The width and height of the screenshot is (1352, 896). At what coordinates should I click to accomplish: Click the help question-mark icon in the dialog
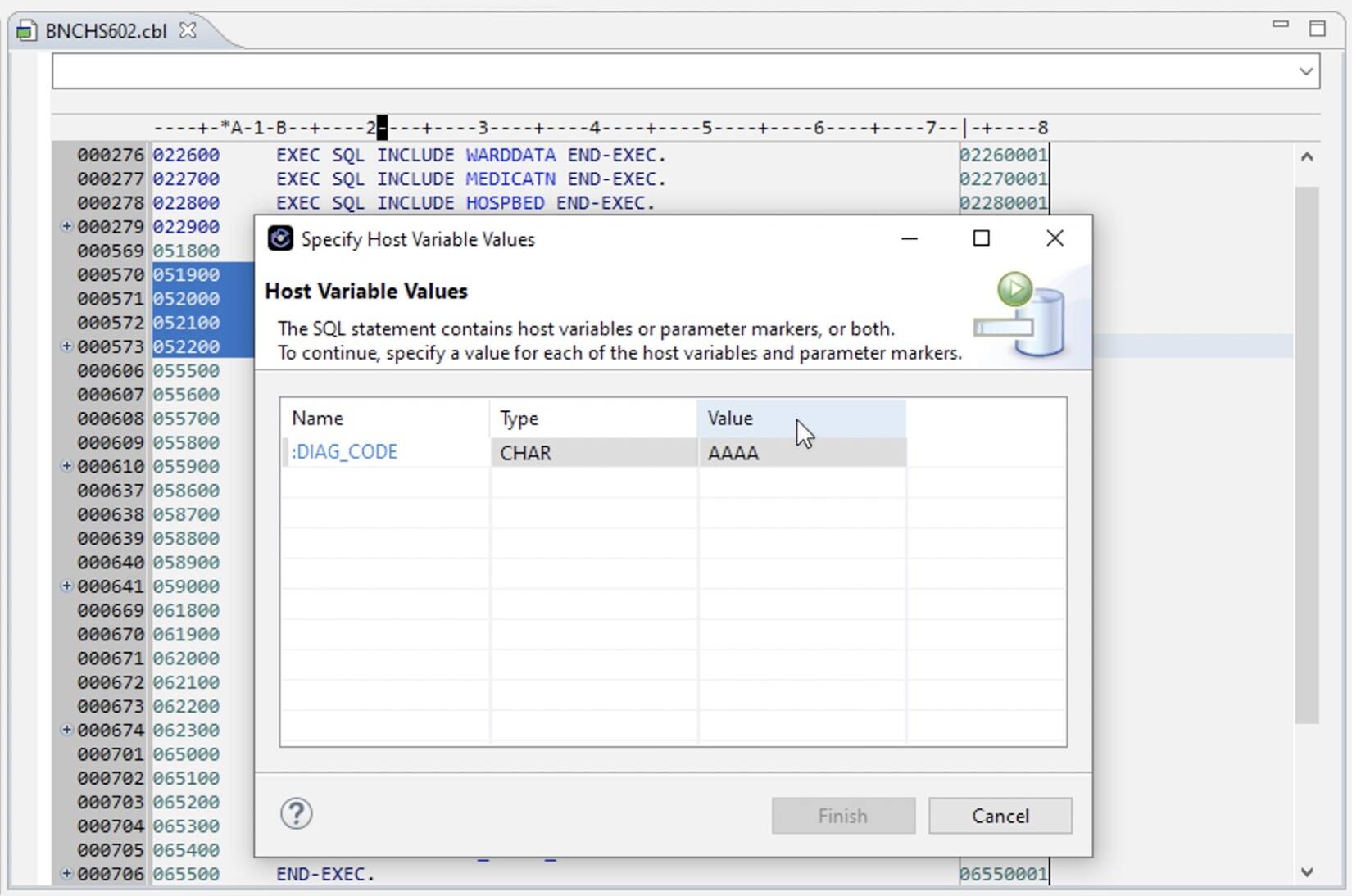296,815
